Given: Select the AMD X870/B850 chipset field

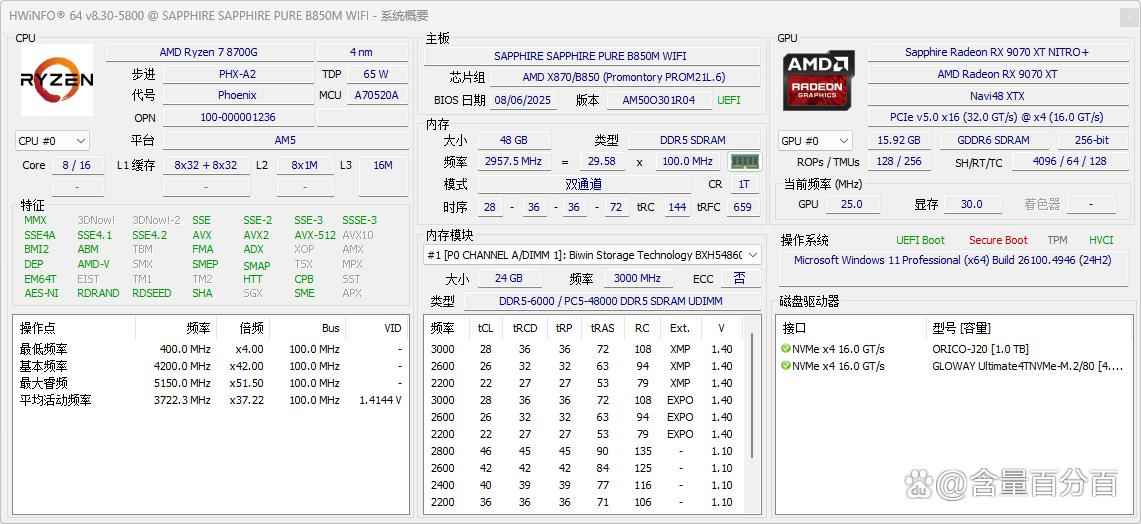Looking at the screenshot, I should pos(624,77).
